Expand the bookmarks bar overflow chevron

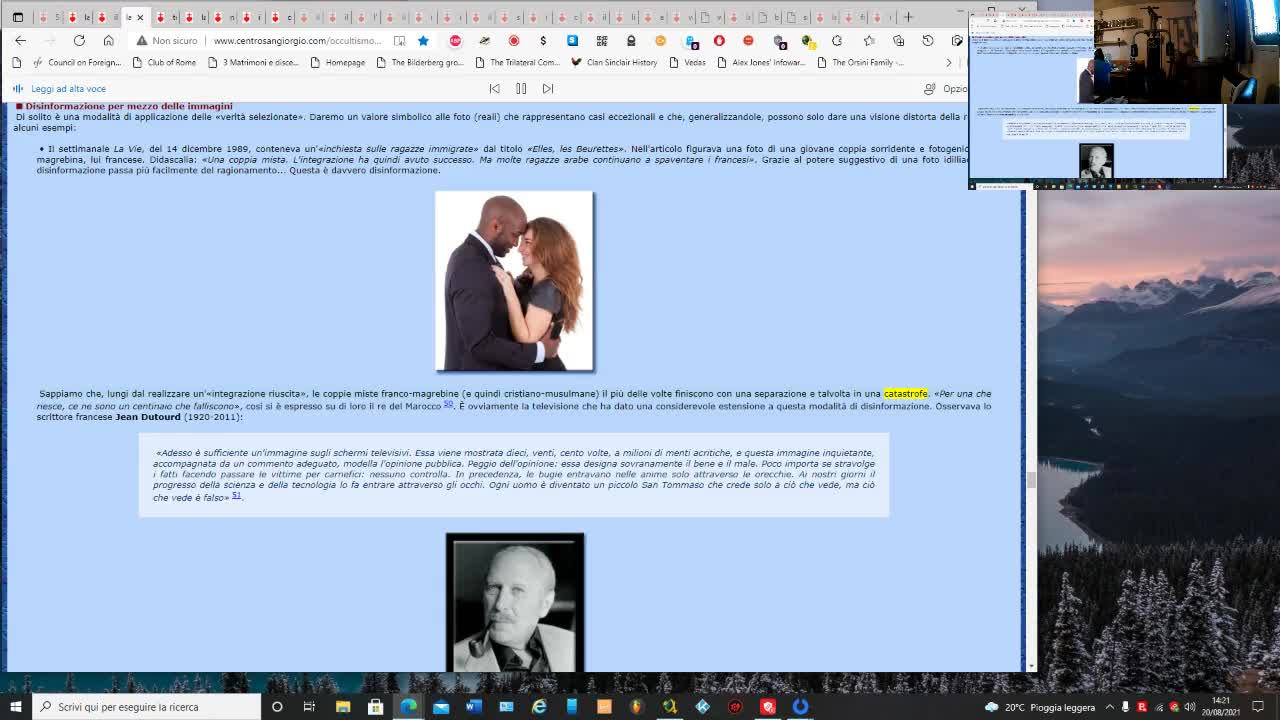click(x=949, y=62)
